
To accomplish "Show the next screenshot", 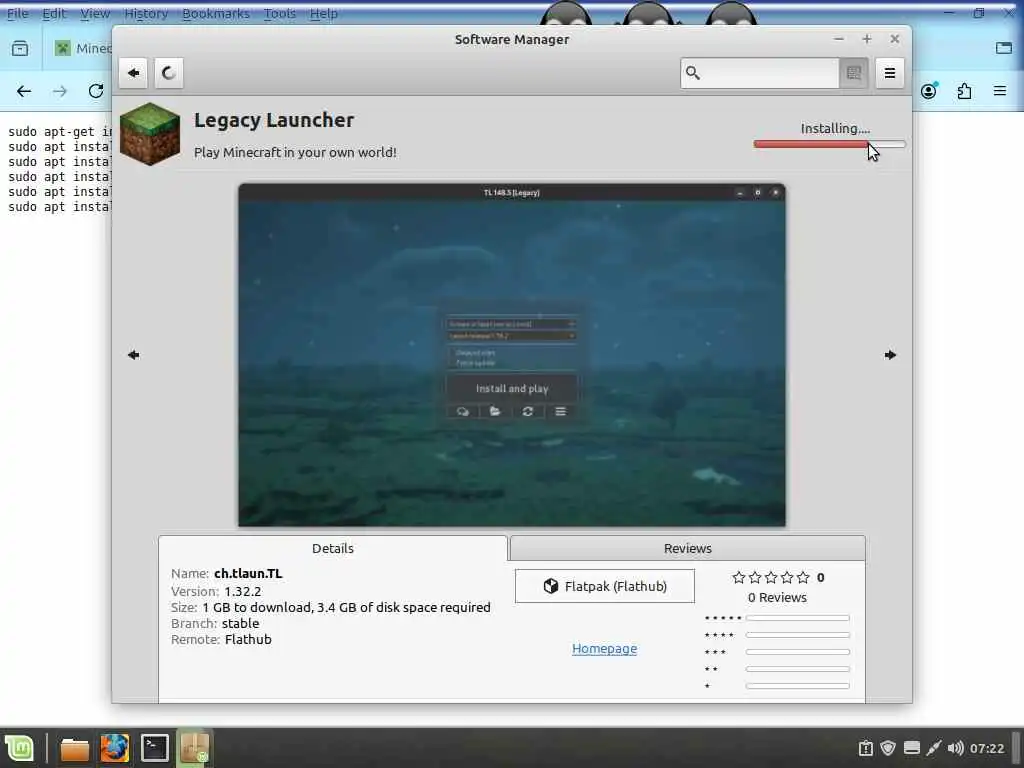I will 890,355.
